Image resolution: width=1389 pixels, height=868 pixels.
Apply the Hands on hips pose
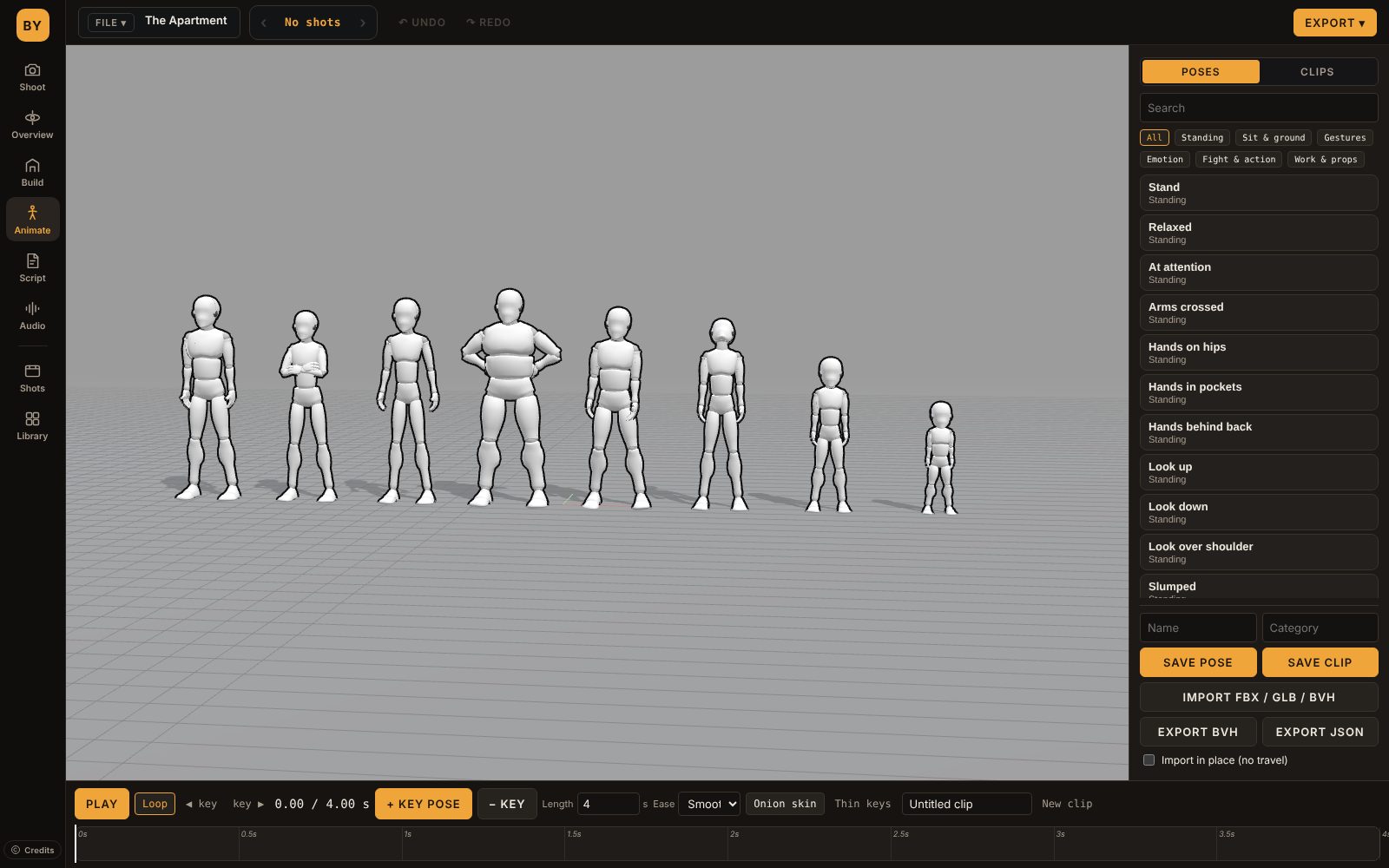click(1259, 352)
